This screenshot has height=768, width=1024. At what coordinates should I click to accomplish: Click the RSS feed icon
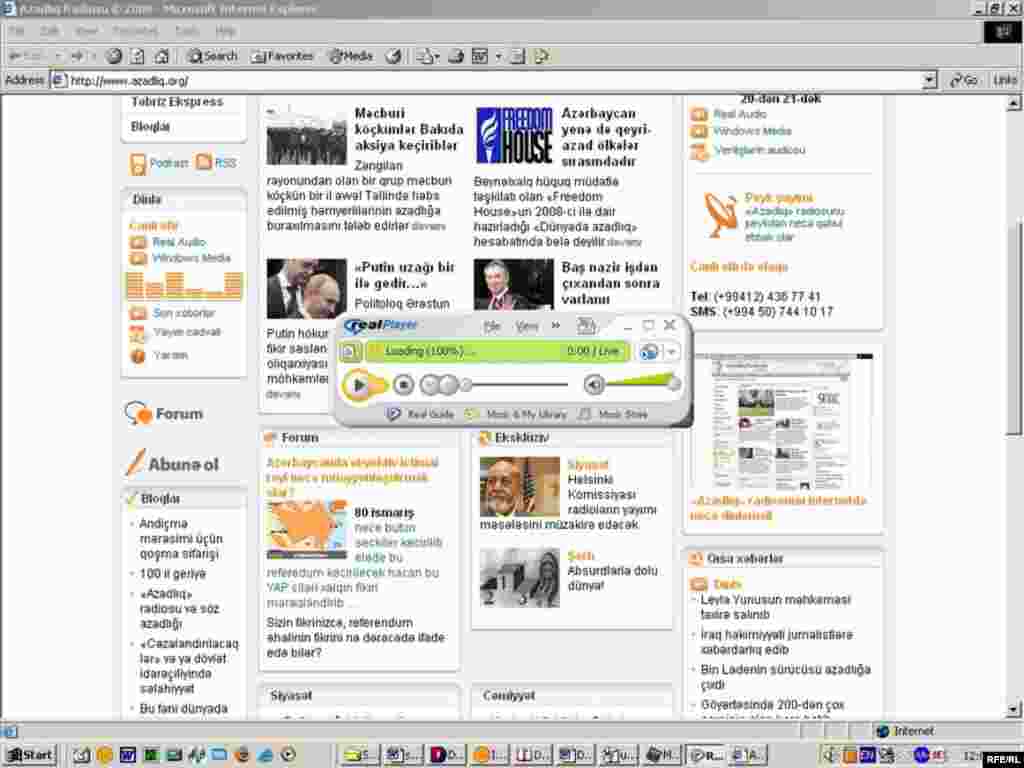204,162
